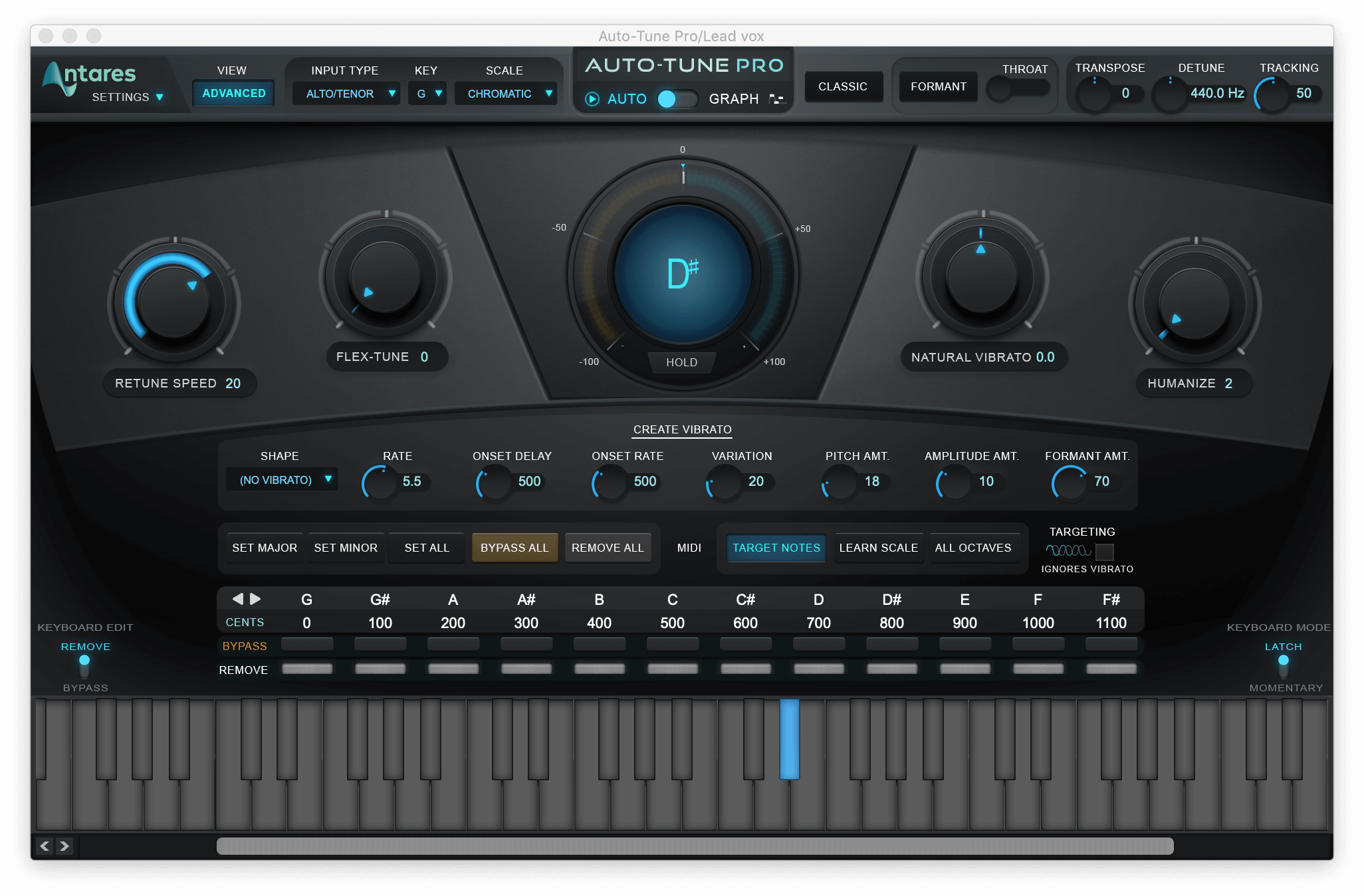This screenshot has width=1364, height=896.
Task: Open the Settings dropdown
Action: click(x=128, y=97)
